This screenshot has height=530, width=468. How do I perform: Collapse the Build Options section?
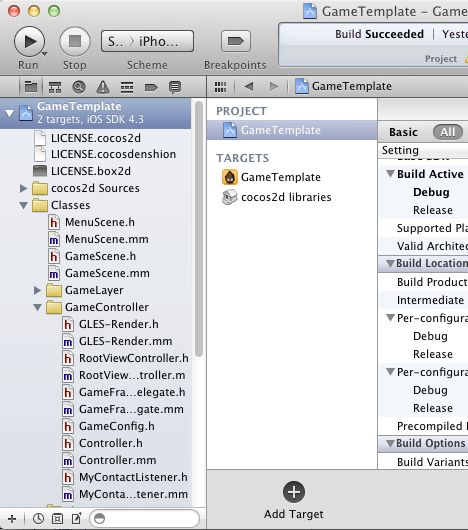(390, 443)
